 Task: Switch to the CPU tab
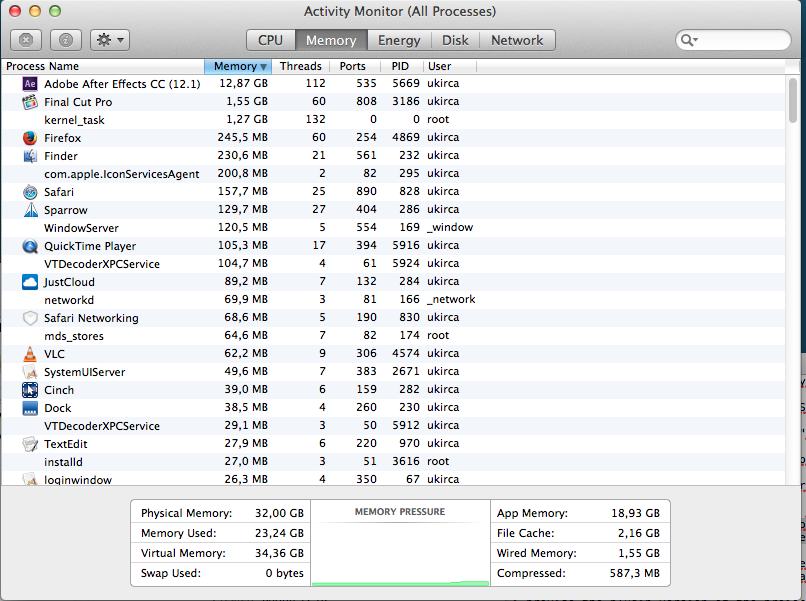tap(270, 40)
